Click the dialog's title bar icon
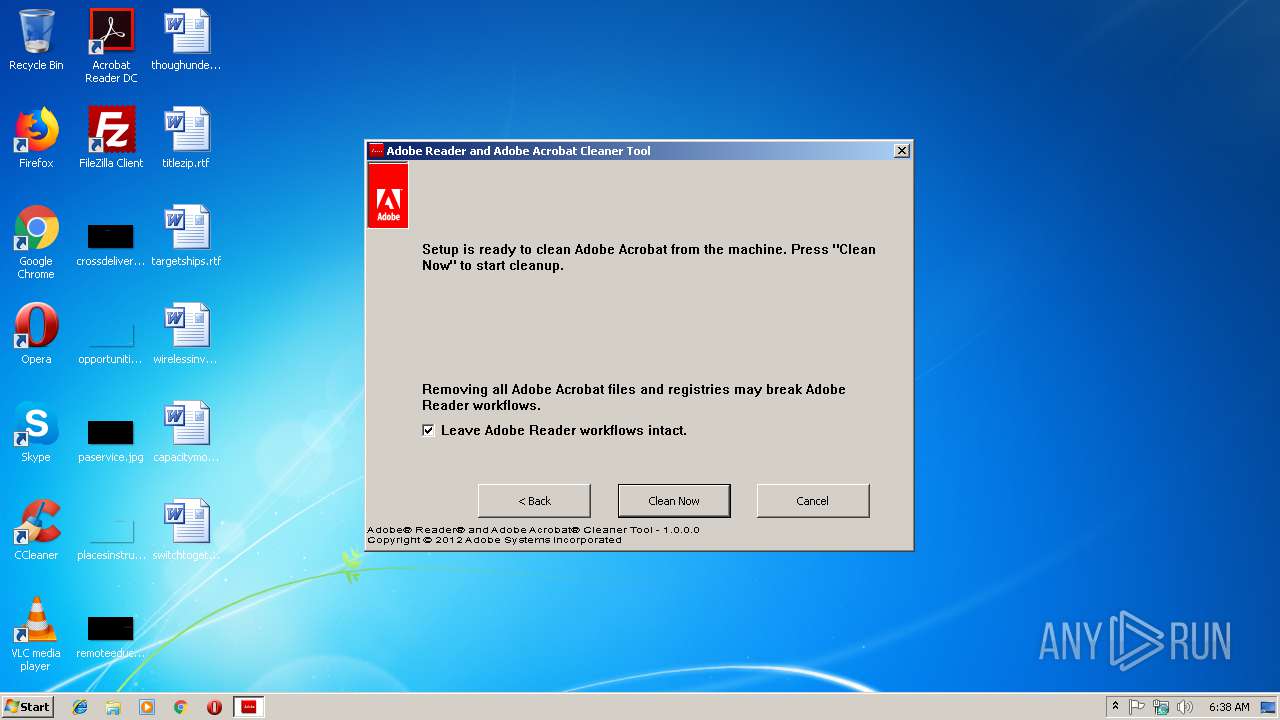The height and width of the screenshot is (720, 1280). [x=376, y=151]
